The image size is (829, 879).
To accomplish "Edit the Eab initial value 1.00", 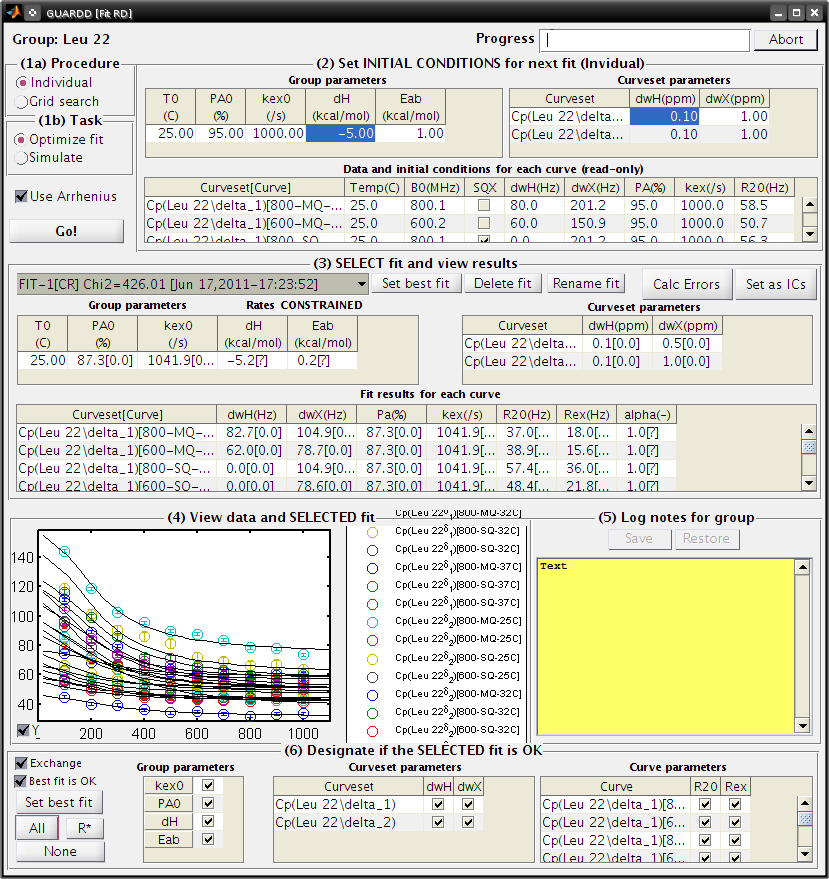I will [410, 133].
